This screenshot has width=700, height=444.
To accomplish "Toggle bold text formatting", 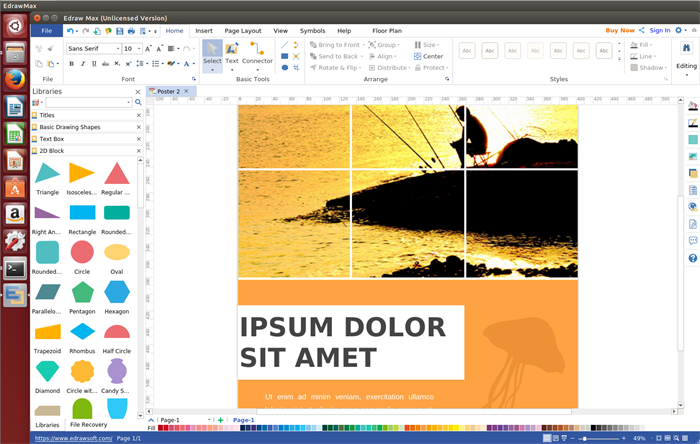I will 72,64.
